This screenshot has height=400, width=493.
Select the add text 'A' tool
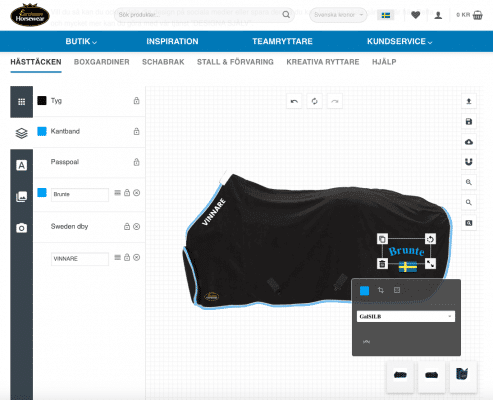click(x=22, y=165)
